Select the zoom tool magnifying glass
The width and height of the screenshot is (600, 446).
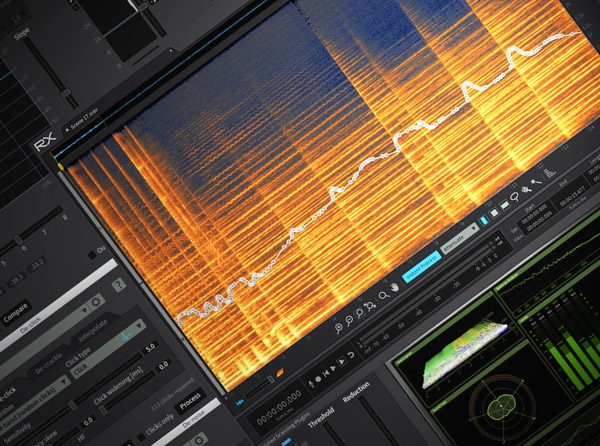[x=383, y=295]
